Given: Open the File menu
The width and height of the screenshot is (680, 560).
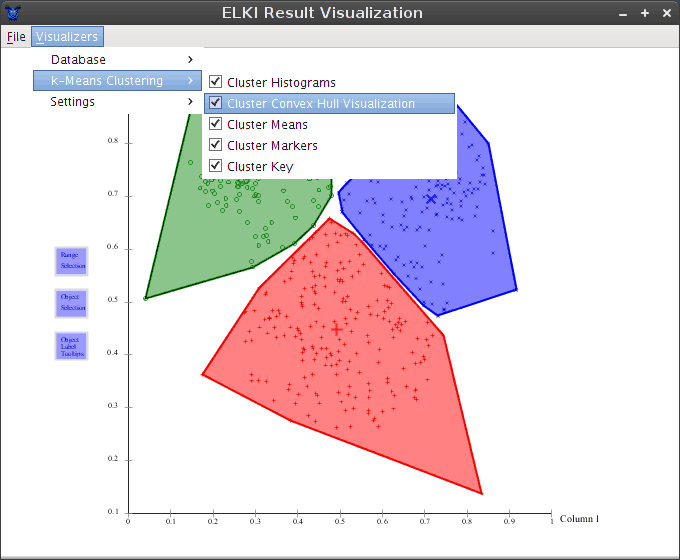Looking at the screenshot, I should point(16,37).
